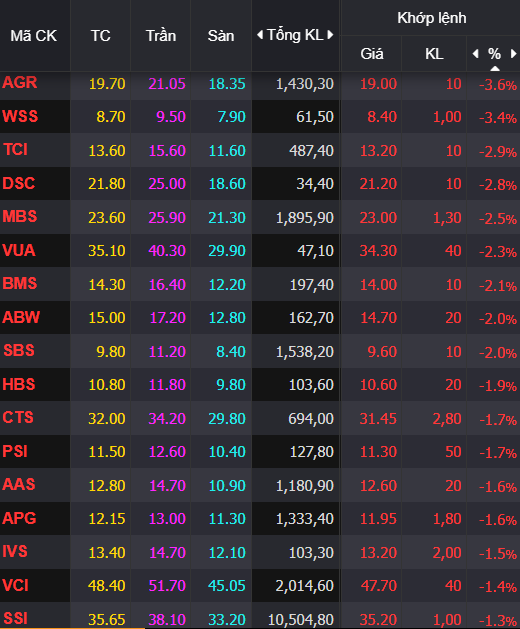Click the APG ceiling price 13.00

167,519
